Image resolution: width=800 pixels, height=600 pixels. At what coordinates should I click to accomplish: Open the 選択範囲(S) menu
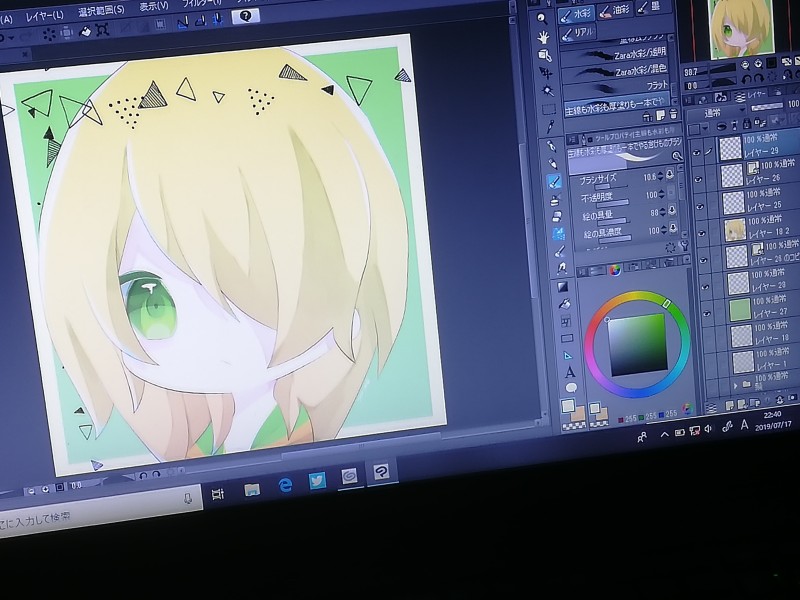coord(102,10)
